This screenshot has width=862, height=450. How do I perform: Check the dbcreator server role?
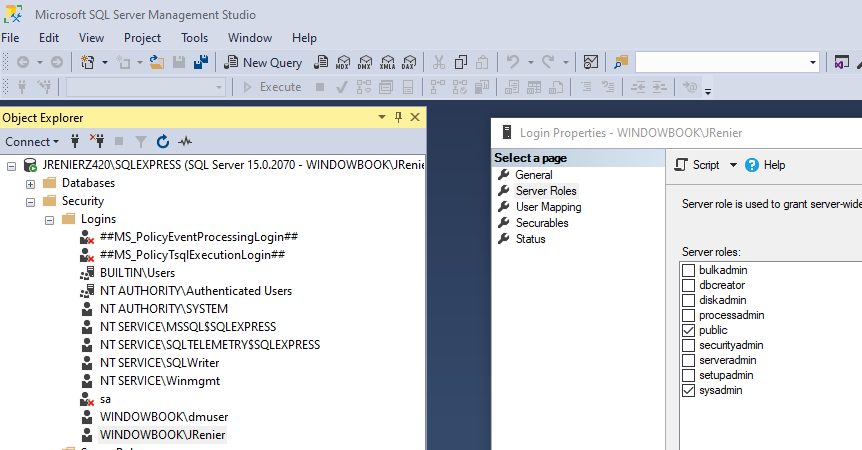(688, 286)
